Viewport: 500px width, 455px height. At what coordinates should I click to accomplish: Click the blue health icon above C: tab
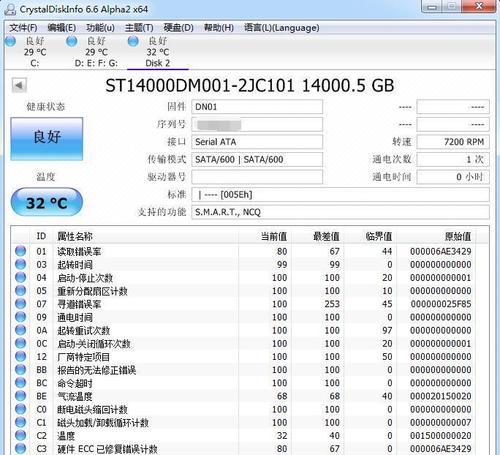pos(10,41)
